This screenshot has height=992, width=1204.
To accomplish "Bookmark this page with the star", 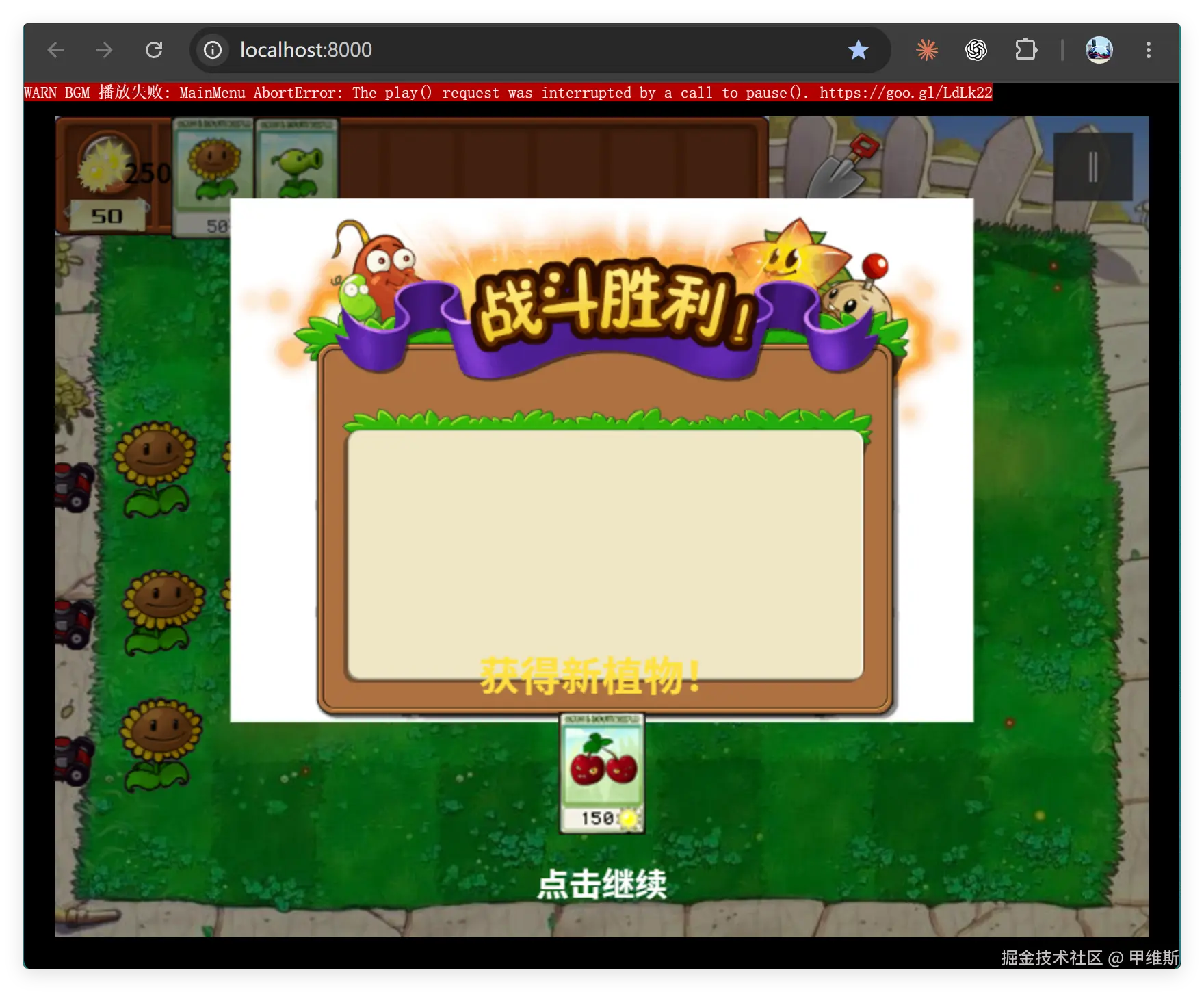I will (859, 50).
